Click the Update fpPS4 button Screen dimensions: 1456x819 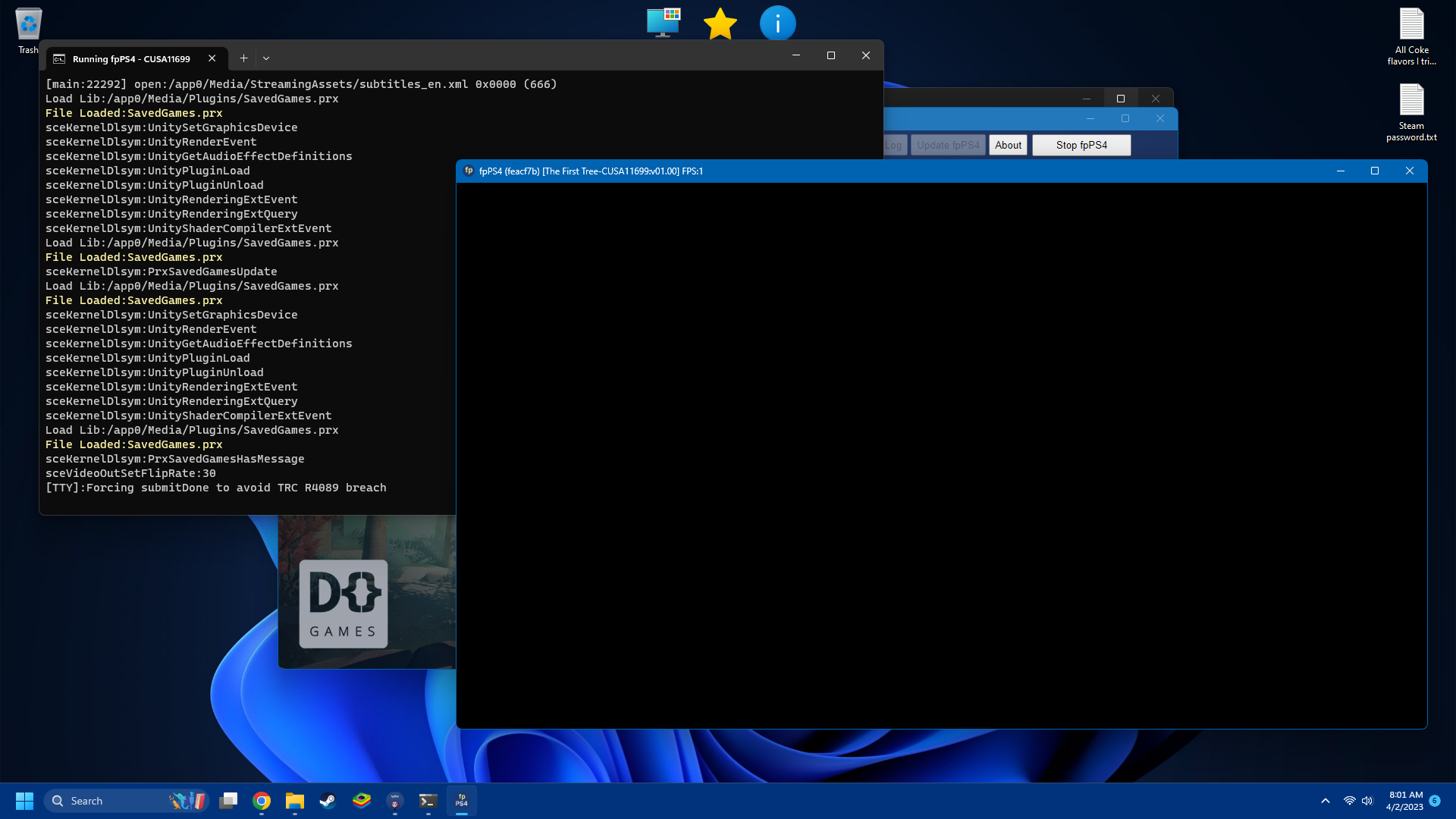[x=948, y=145]
